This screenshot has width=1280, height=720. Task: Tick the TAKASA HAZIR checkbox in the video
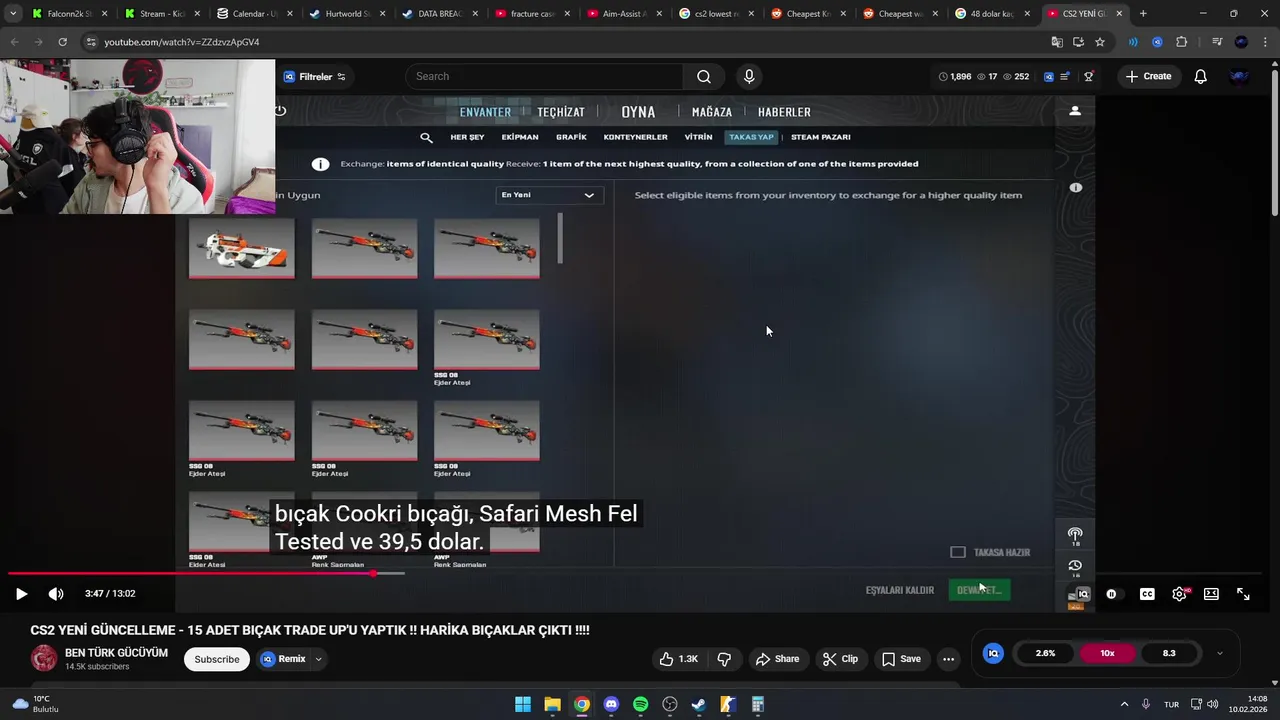pyautogui.click(x=958, y=552)
